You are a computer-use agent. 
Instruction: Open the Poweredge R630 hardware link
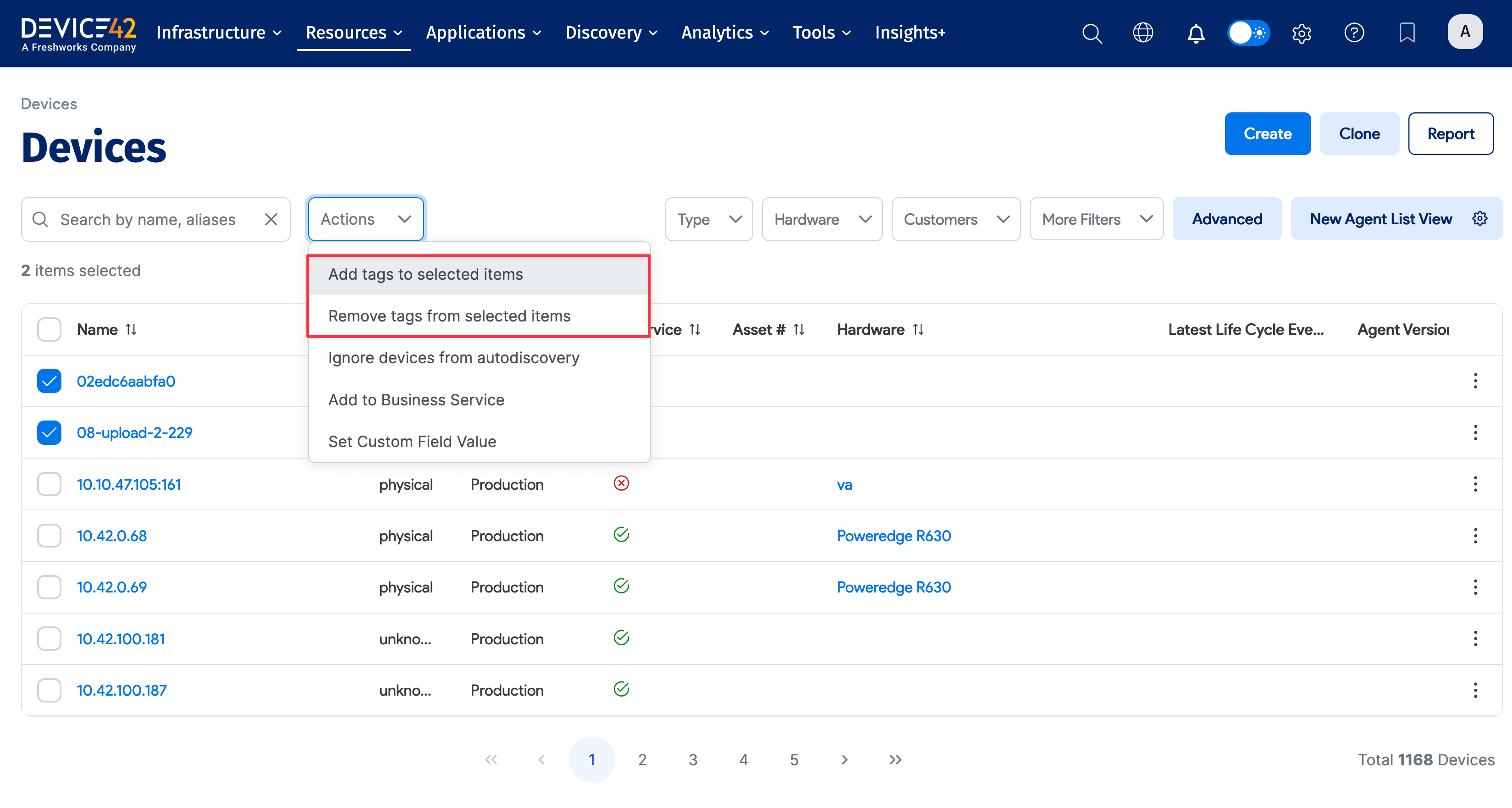coord(894,536)
